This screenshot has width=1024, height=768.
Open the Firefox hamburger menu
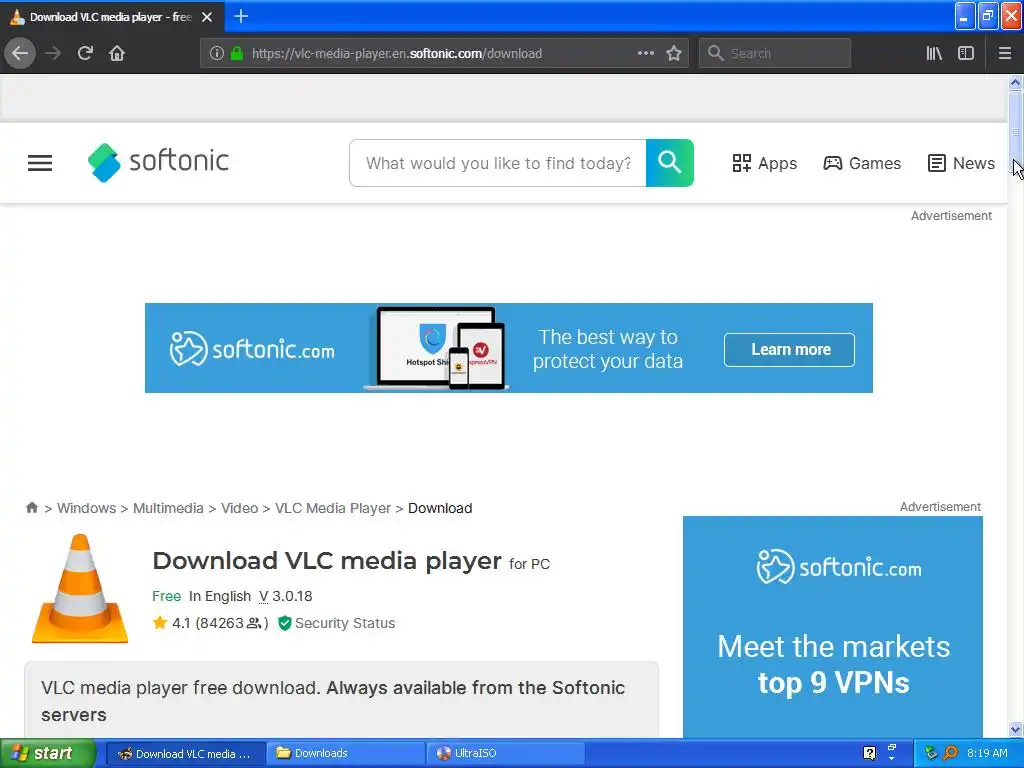(x=1004, y=53)
